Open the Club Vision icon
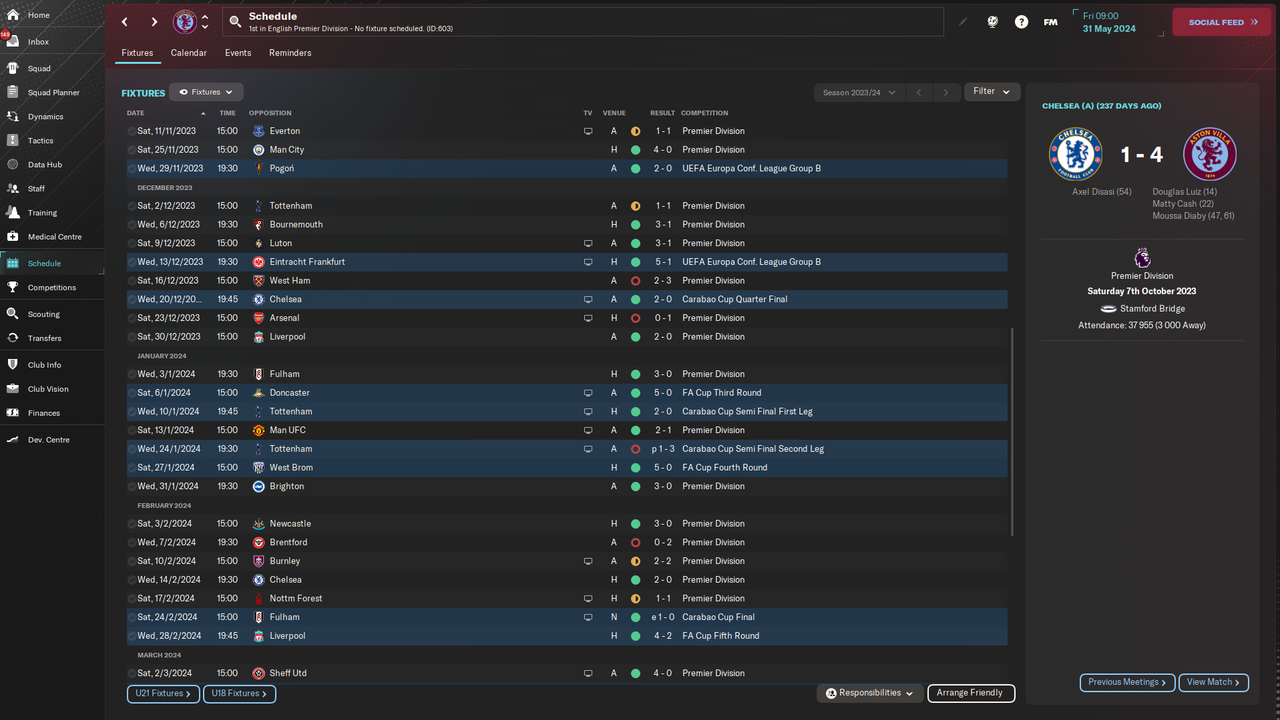This screenshot has height=720, width=1280. pyautogui.click(x=13, y=389)
